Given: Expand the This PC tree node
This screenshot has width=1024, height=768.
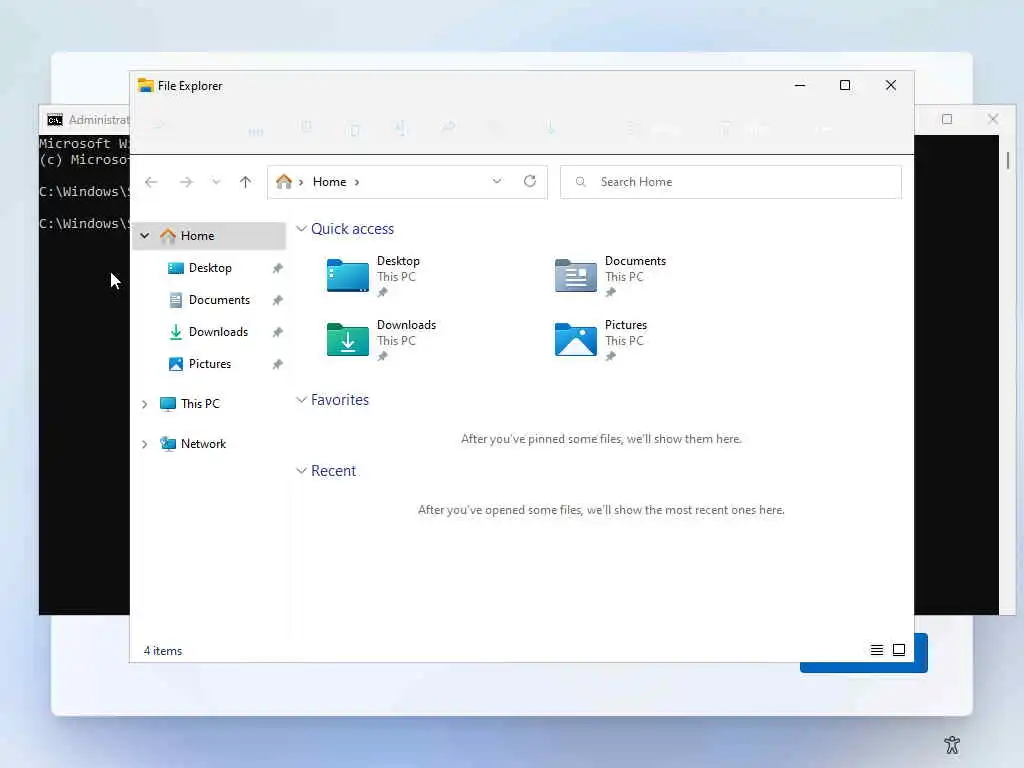Looking at the screenshot, I should point(144,404).
